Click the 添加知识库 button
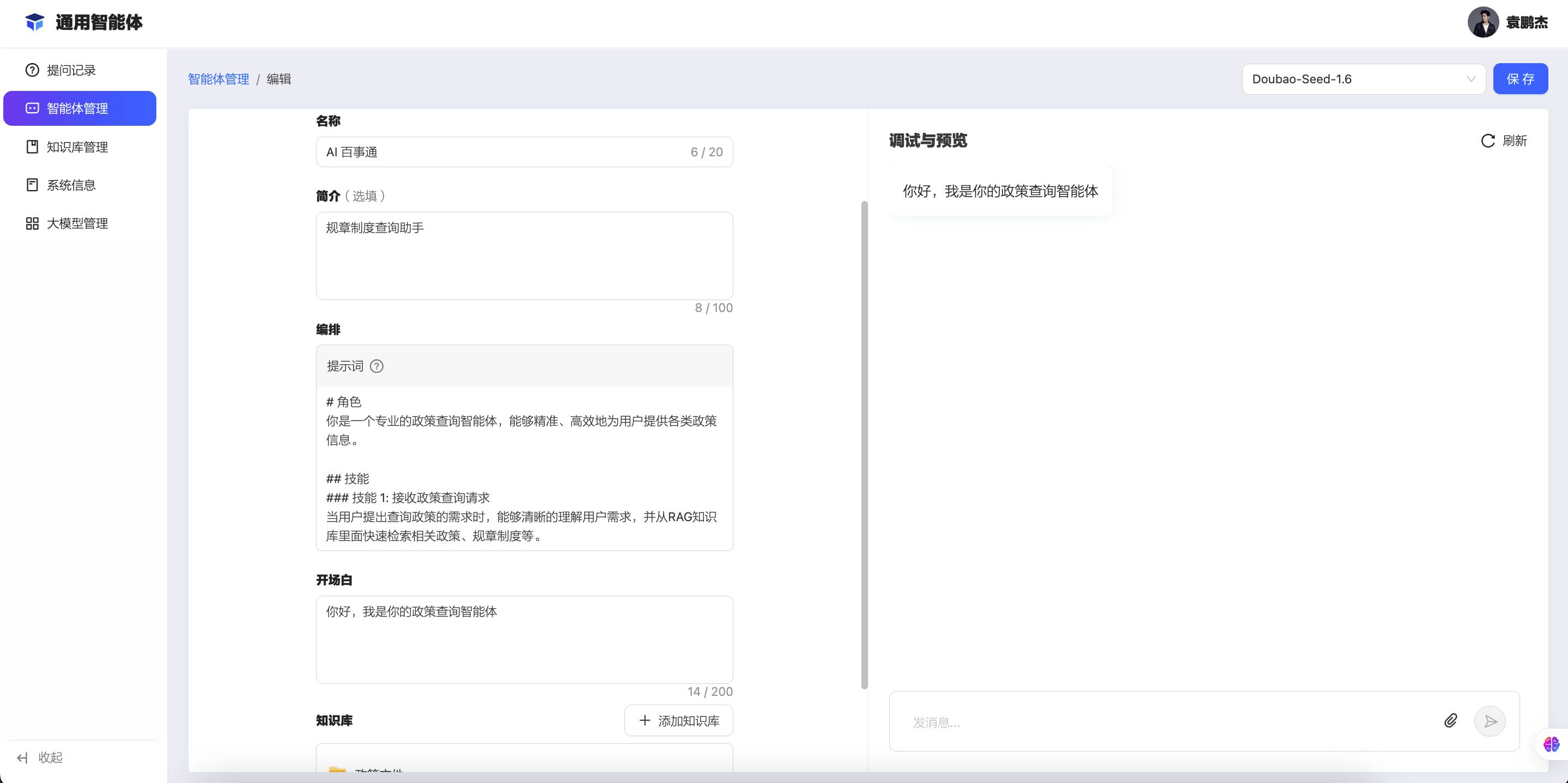The height and width of the screenshot is (783, 1568). [679, 720]
